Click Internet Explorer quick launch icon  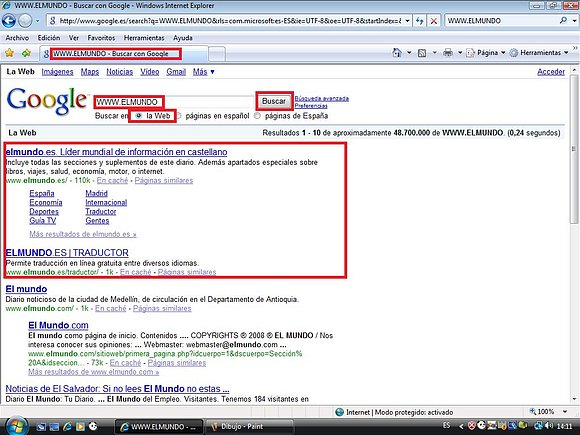pos(68,426)
